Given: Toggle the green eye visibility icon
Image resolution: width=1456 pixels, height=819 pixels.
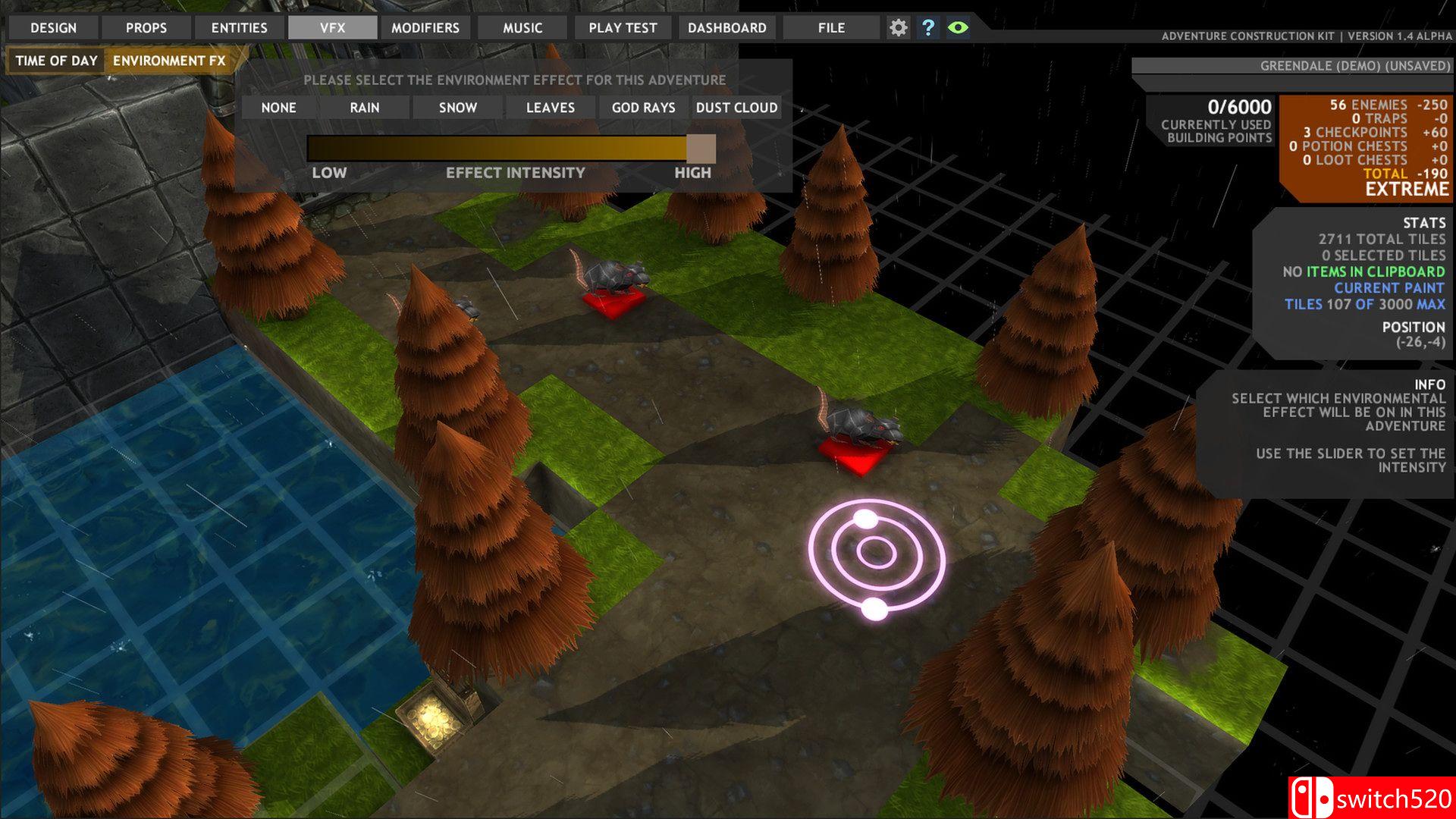Looking at the screenshot, I should pyautogui.click(x=958, y=28).
